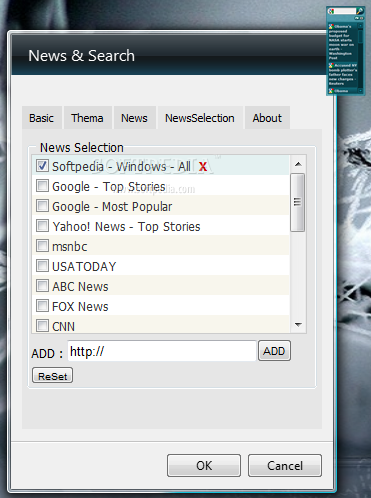Viewport: 371px width, 498px height.
Task: Select the 'ABC News' row text
Action: pyautogui.click(x=80, y=287)
